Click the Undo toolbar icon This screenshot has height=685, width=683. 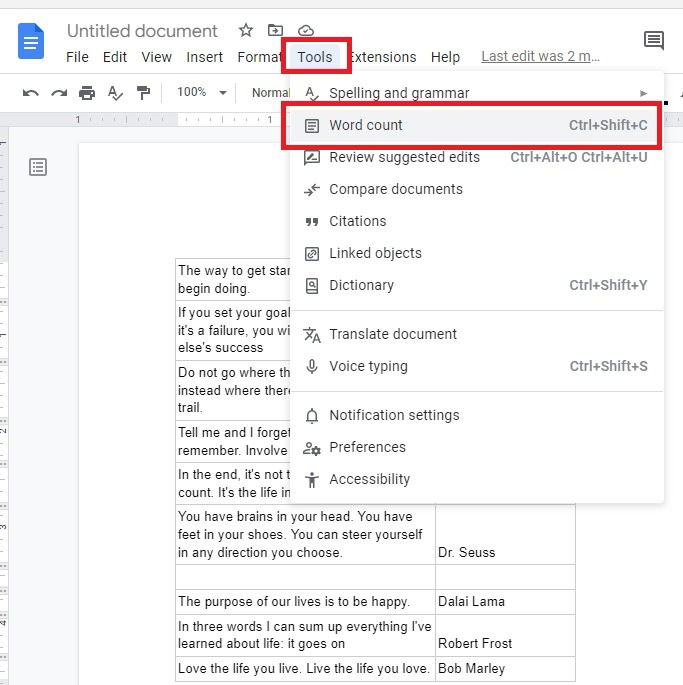(31, 93)
